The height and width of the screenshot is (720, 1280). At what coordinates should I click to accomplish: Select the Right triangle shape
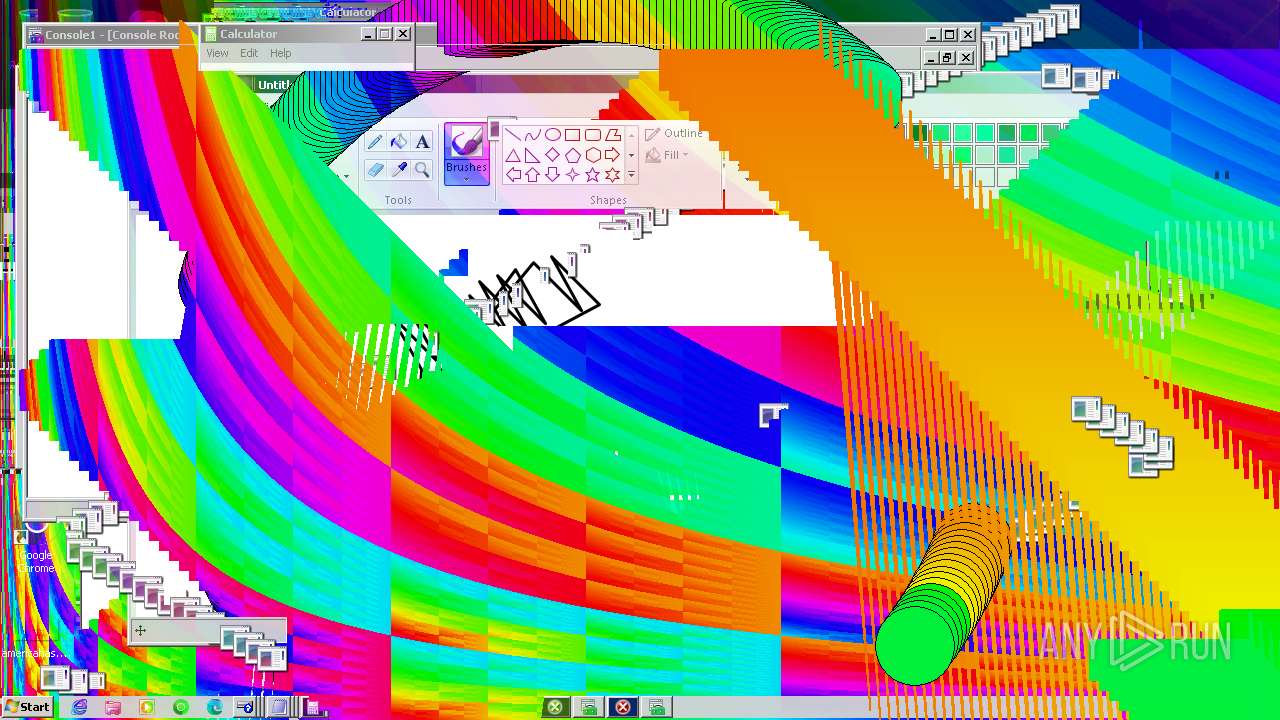[x=532, y=155]
